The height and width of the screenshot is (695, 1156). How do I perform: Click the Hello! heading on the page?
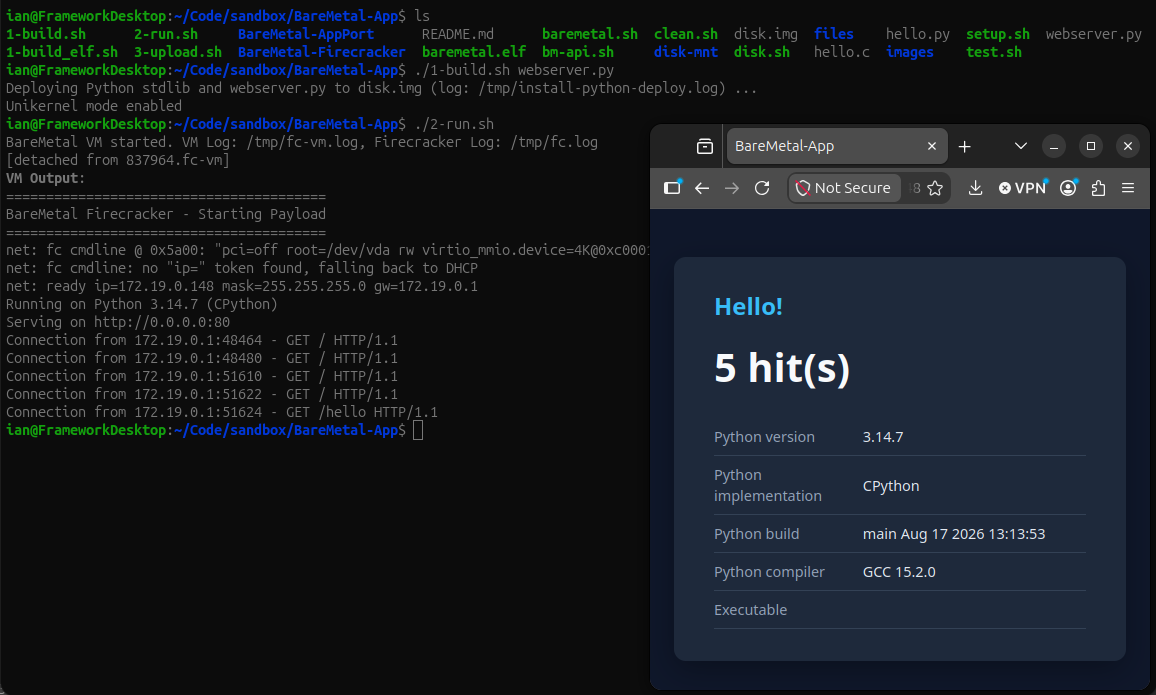748,307
